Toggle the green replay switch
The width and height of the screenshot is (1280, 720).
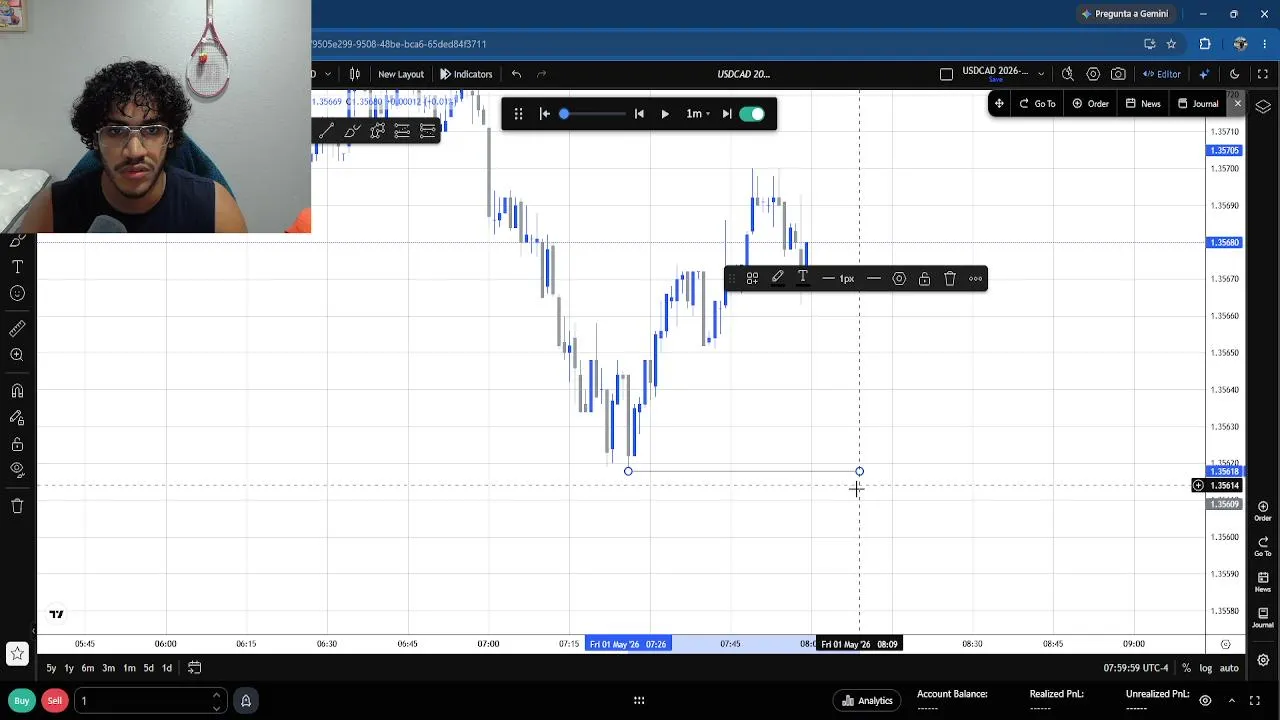(752, 114)
